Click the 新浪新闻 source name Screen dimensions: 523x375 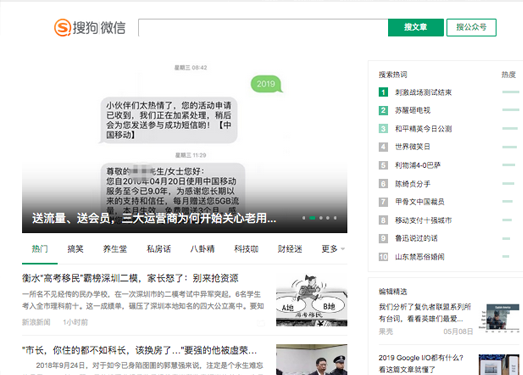pos(36,322)
